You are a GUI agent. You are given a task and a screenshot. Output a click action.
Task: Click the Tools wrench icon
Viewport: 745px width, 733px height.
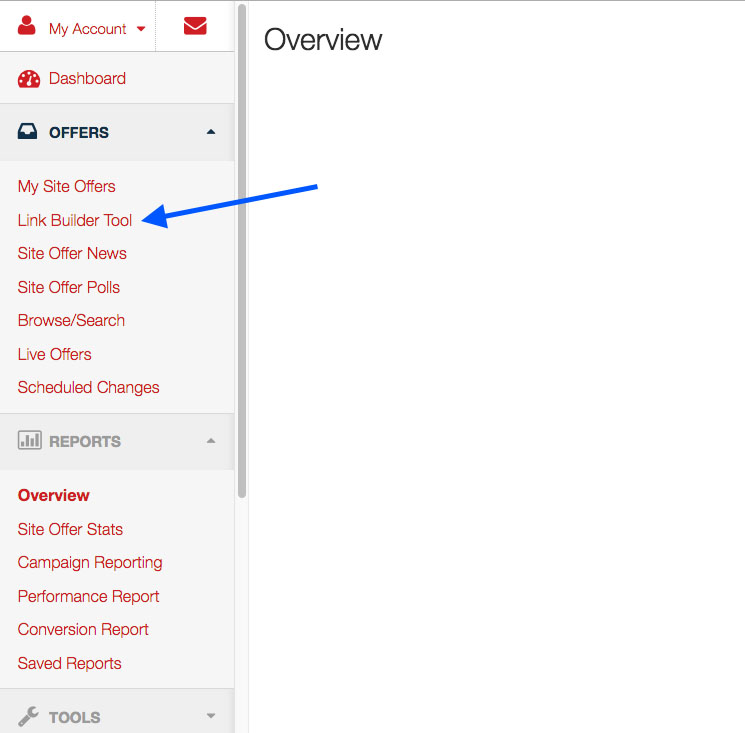(x=28, y=717)
